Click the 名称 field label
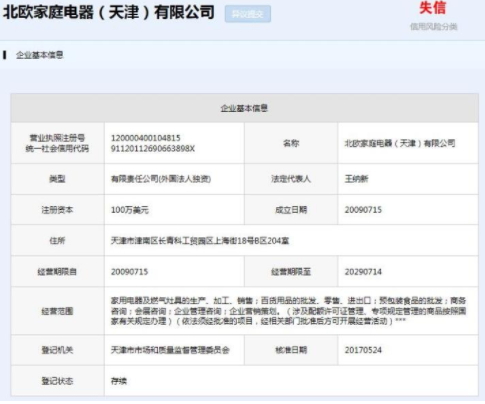This screenshot has width=485, height=404. point(291,143)
